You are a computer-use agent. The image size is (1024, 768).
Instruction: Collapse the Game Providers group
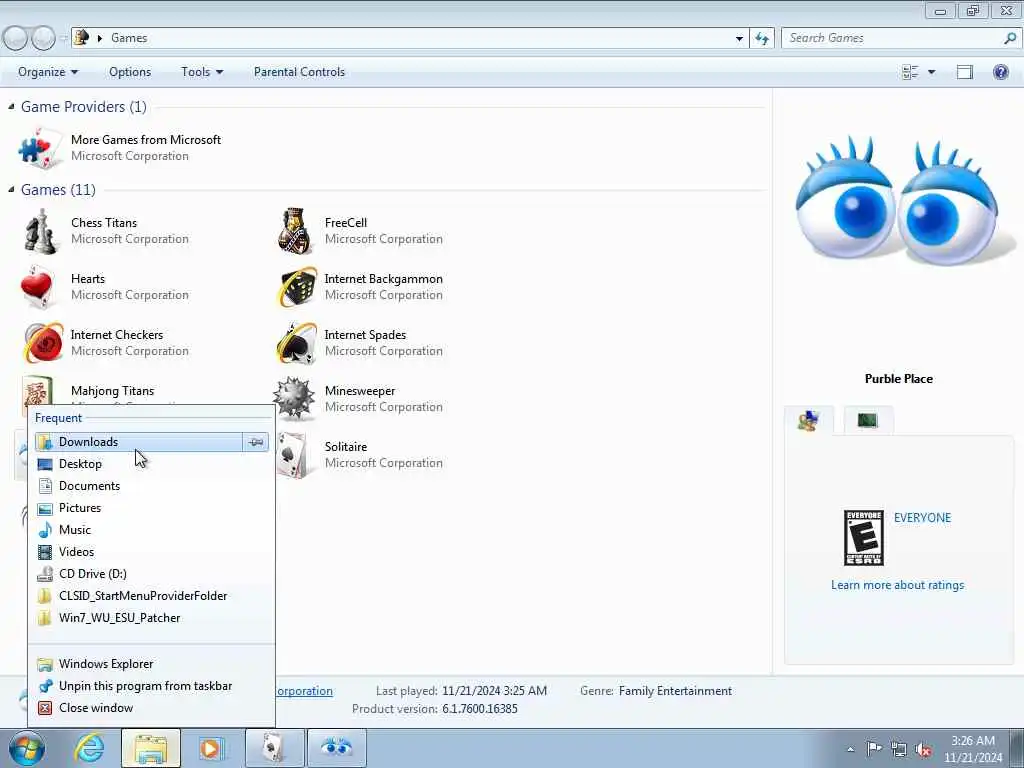11,106
